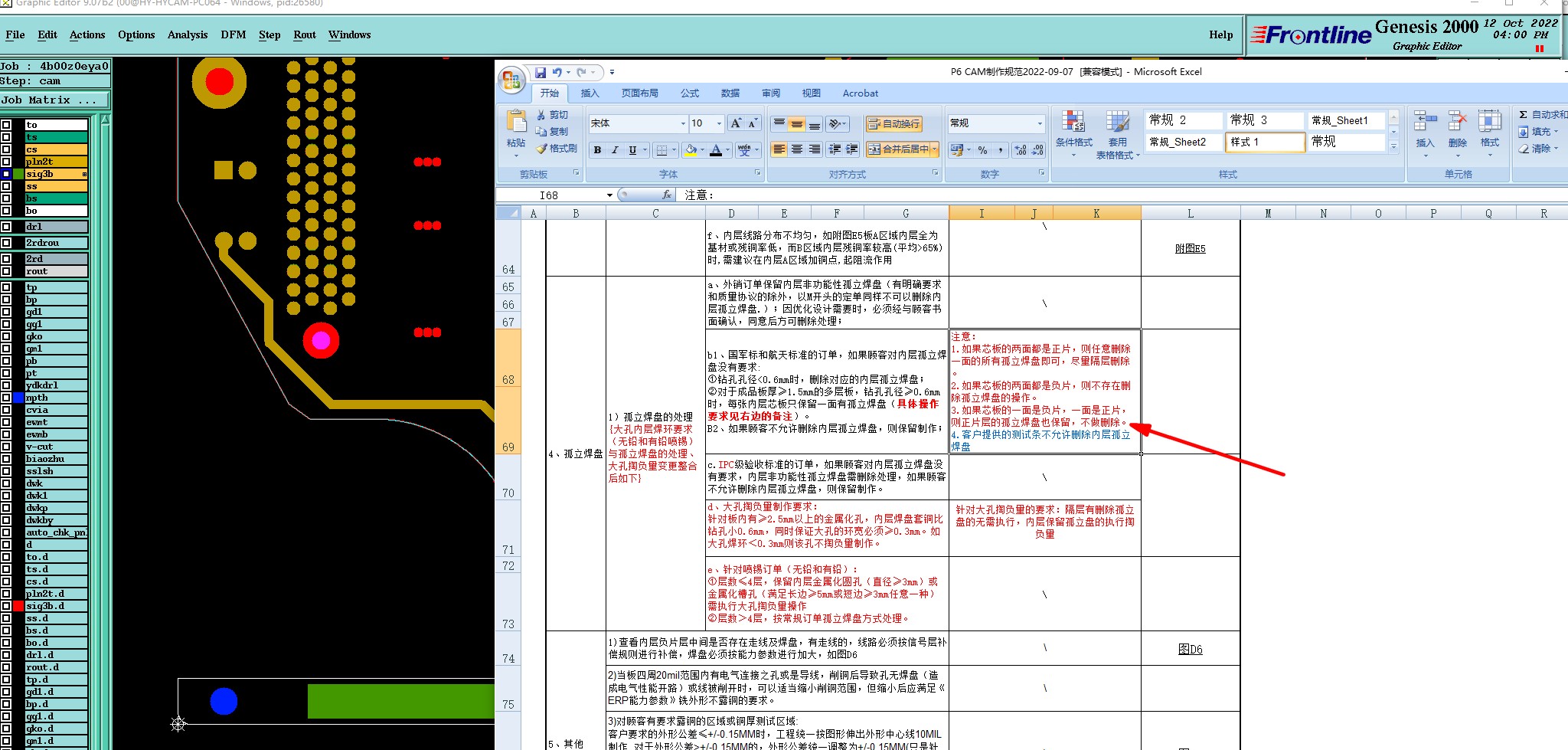The image size is (1568, 750).
Task: Click the green color swatch beside sig3b
Action: 18,174
